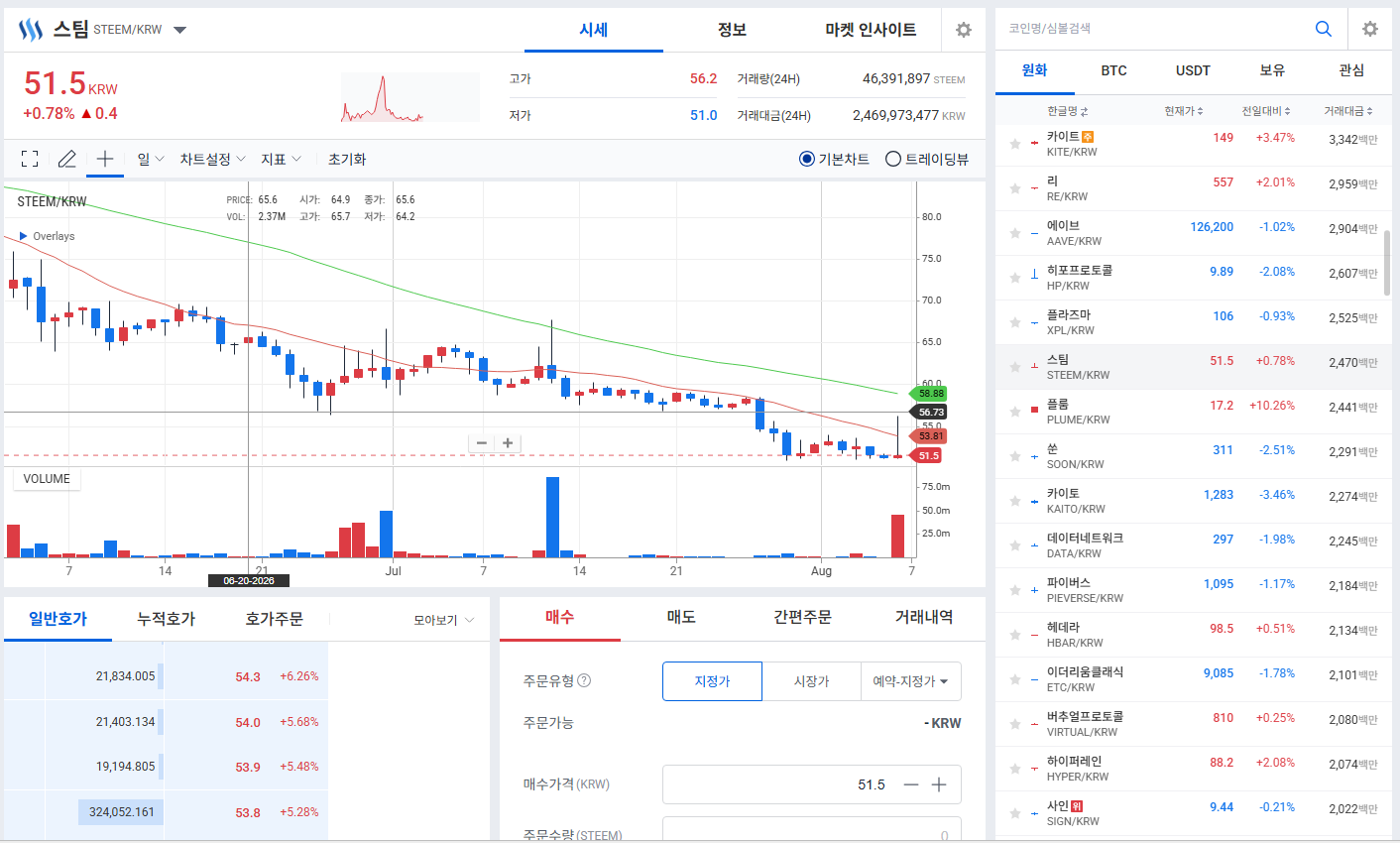
Task: Open the 카이트 mini candle chart icon
Action: point(1035,144)
